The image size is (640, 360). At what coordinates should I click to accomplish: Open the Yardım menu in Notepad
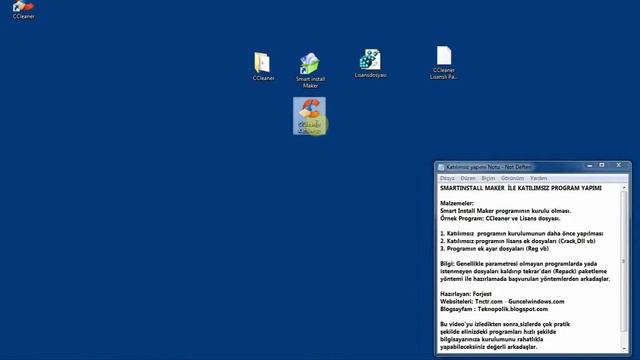pos(538,178)
